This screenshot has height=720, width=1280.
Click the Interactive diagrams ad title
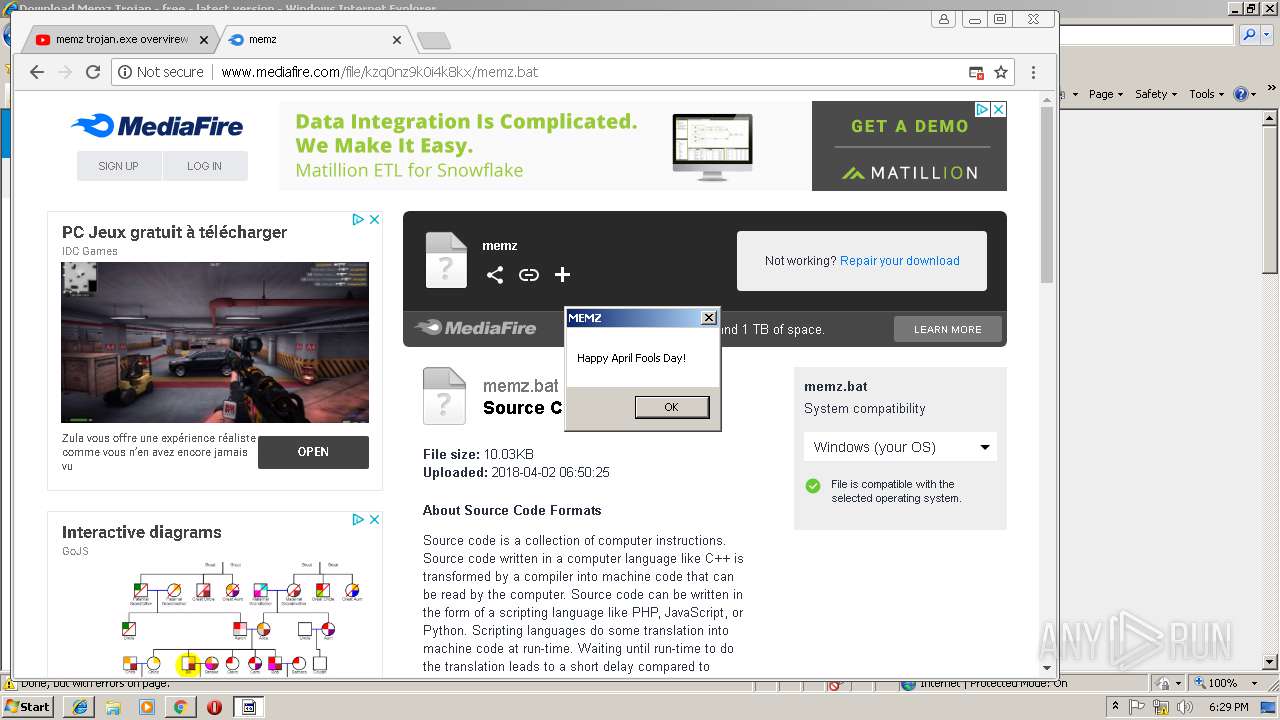142,532
